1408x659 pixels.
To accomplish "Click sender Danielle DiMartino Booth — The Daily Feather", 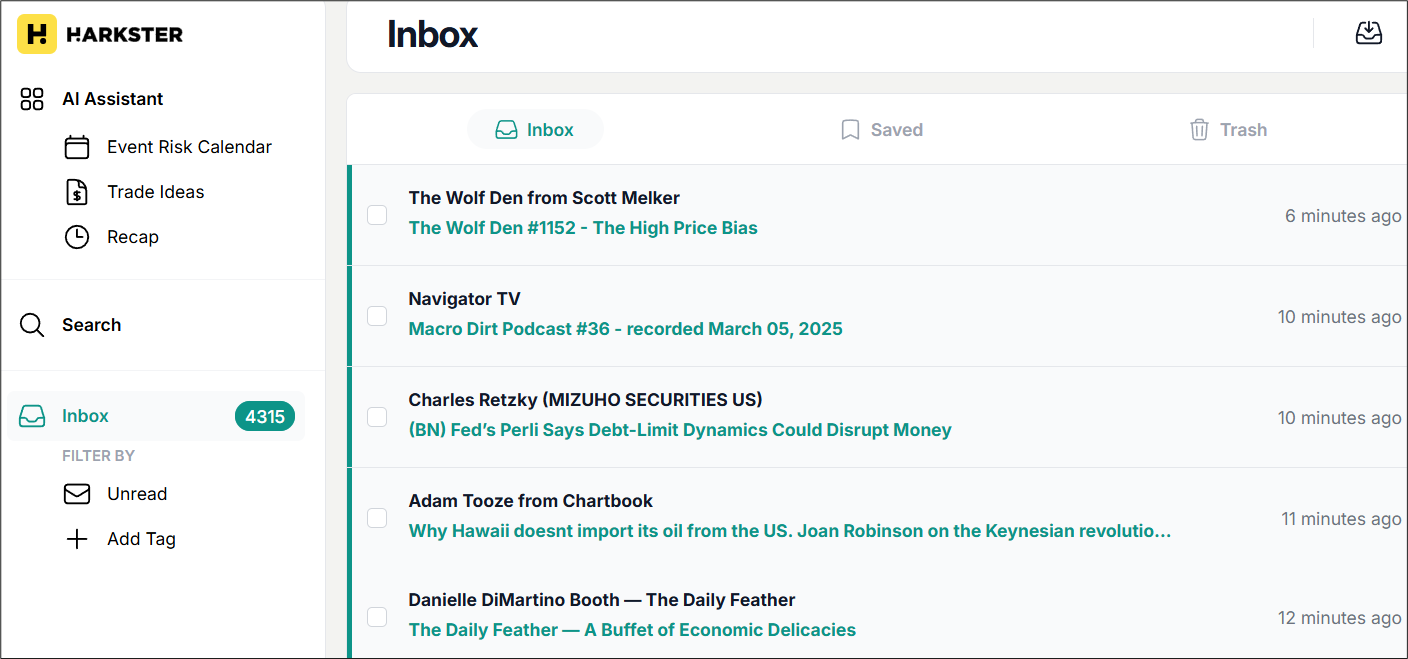I will click(602, 600).
